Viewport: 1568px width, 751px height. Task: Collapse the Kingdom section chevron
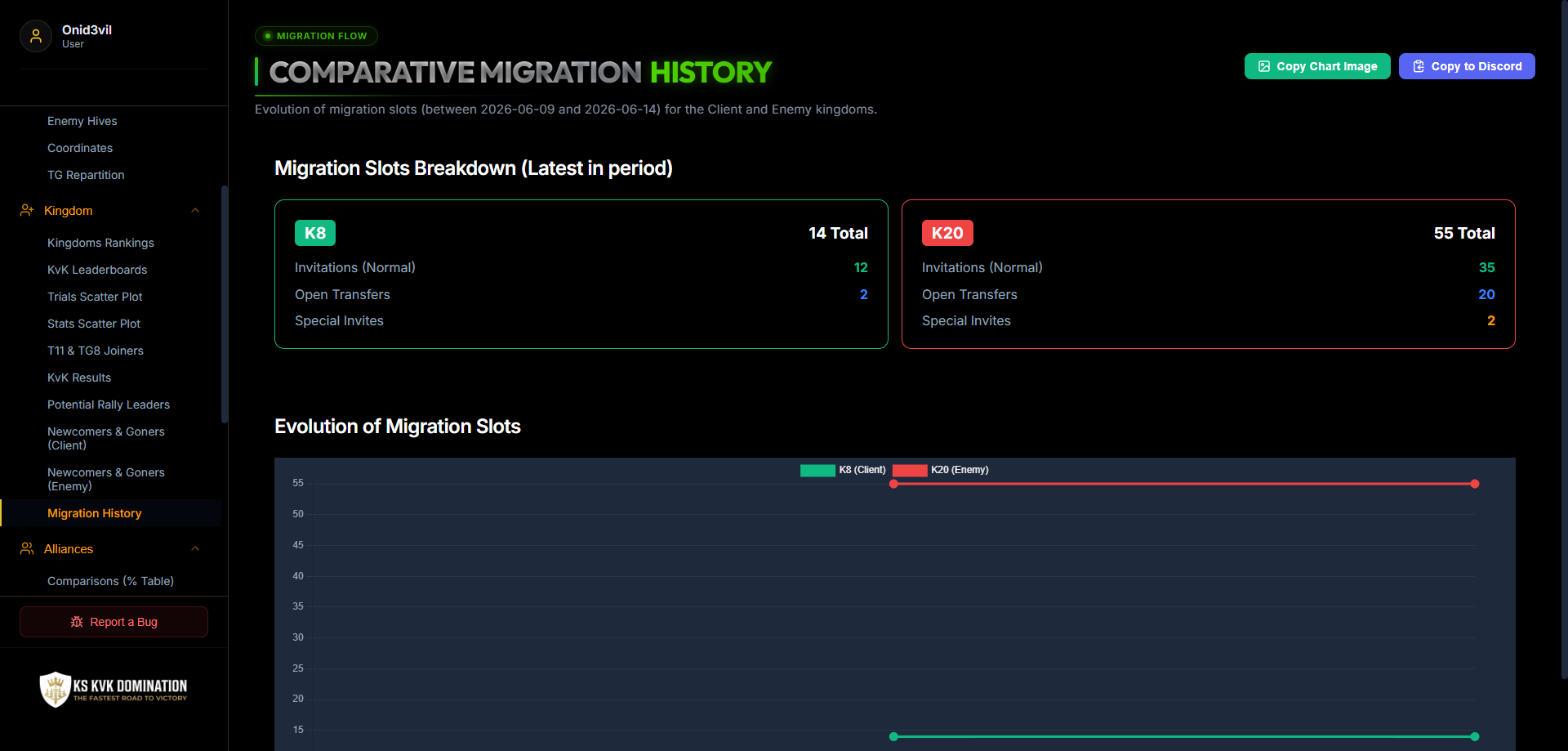point(195,211)
